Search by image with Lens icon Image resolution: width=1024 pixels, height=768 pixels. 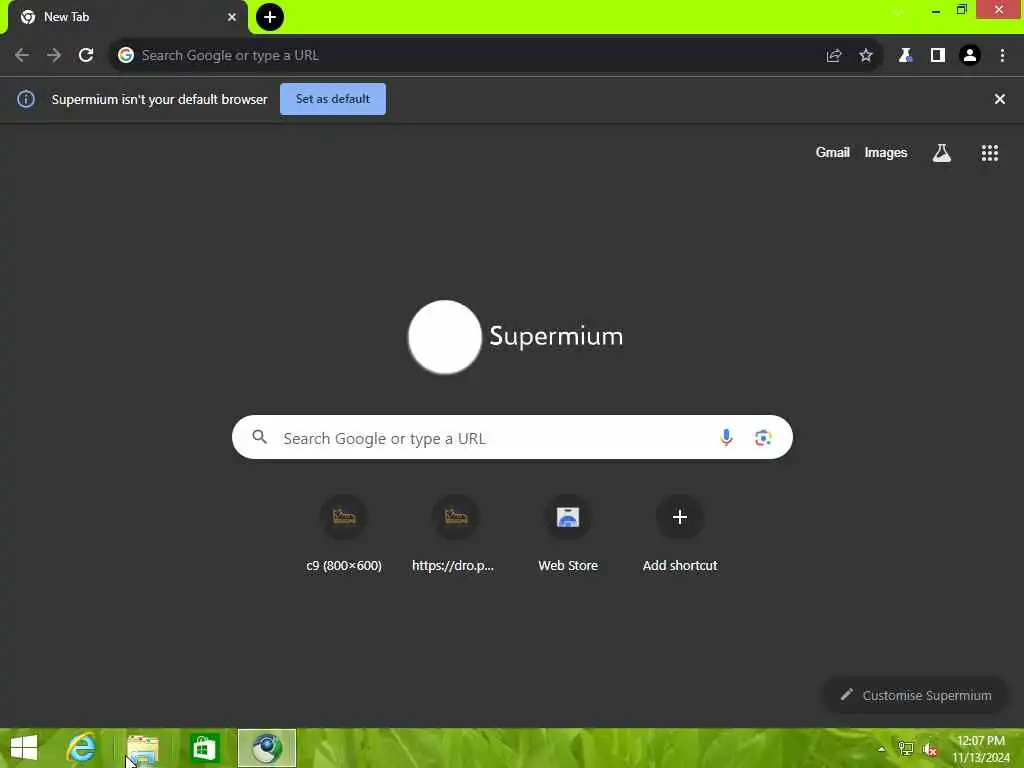[763, 438]
